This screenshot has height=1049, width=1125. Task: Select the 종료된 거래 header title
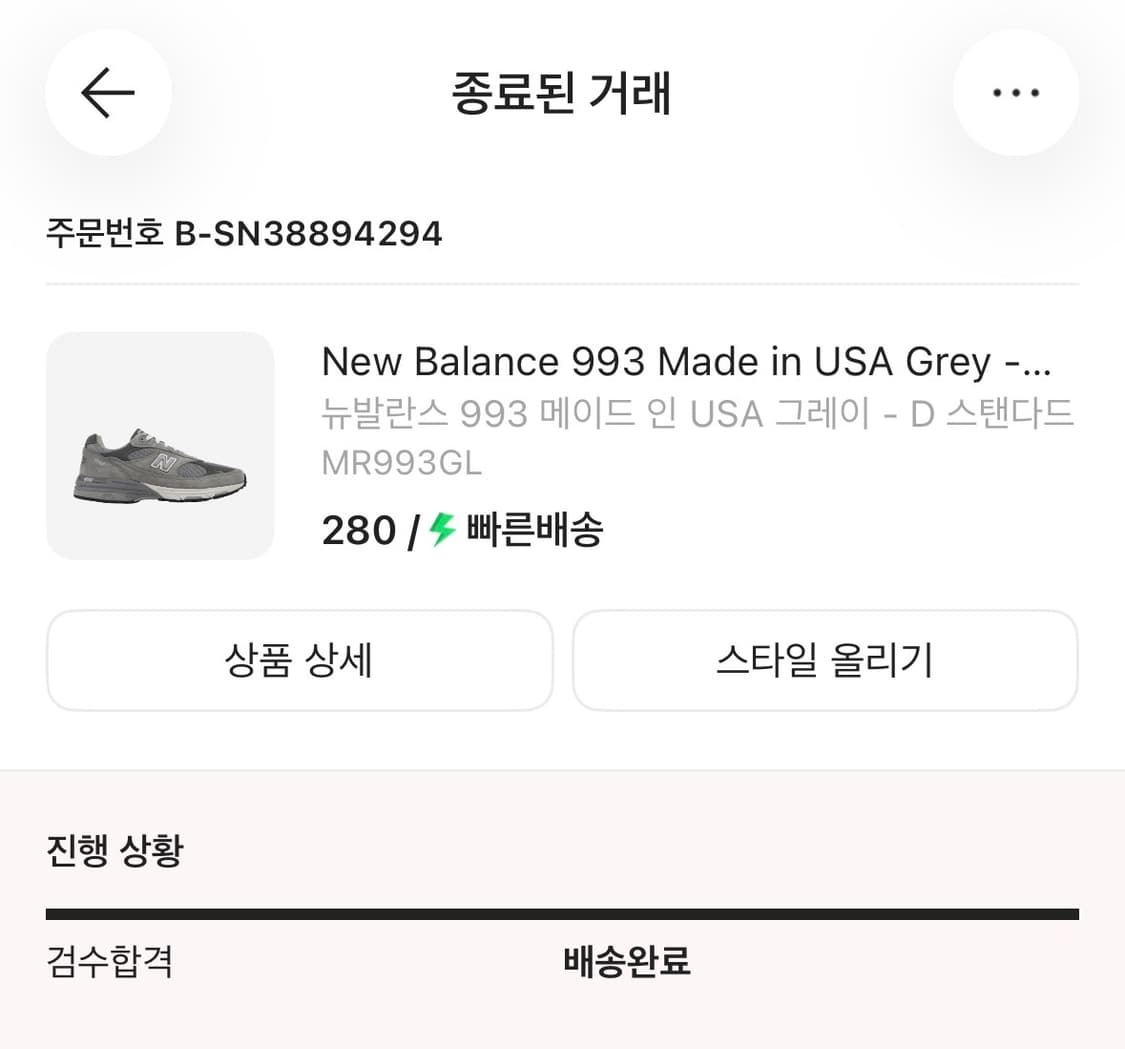pos(562,92)
